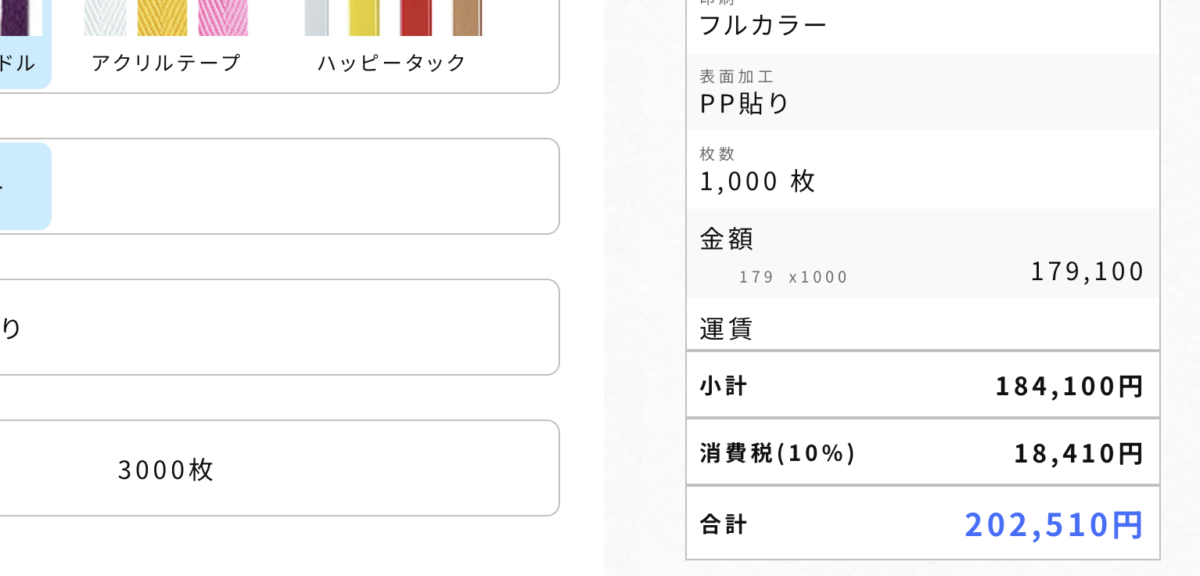This screenshot has width=1200, height=576.
Task: Click the 運賃 shipping row
Action: coord(922,325)
